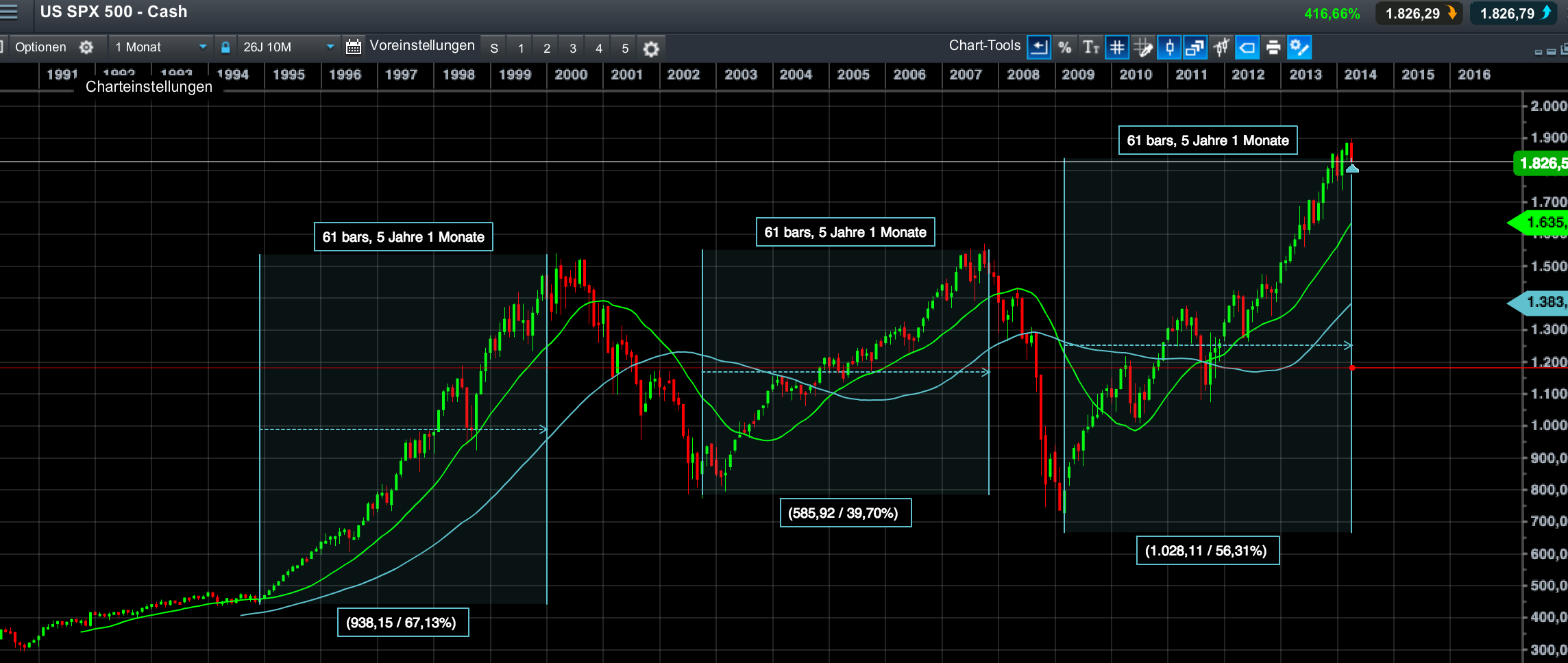Screen dimensions: 1568x663
Task: Toggle percent scale chart tool
Action: (1065, 47)
